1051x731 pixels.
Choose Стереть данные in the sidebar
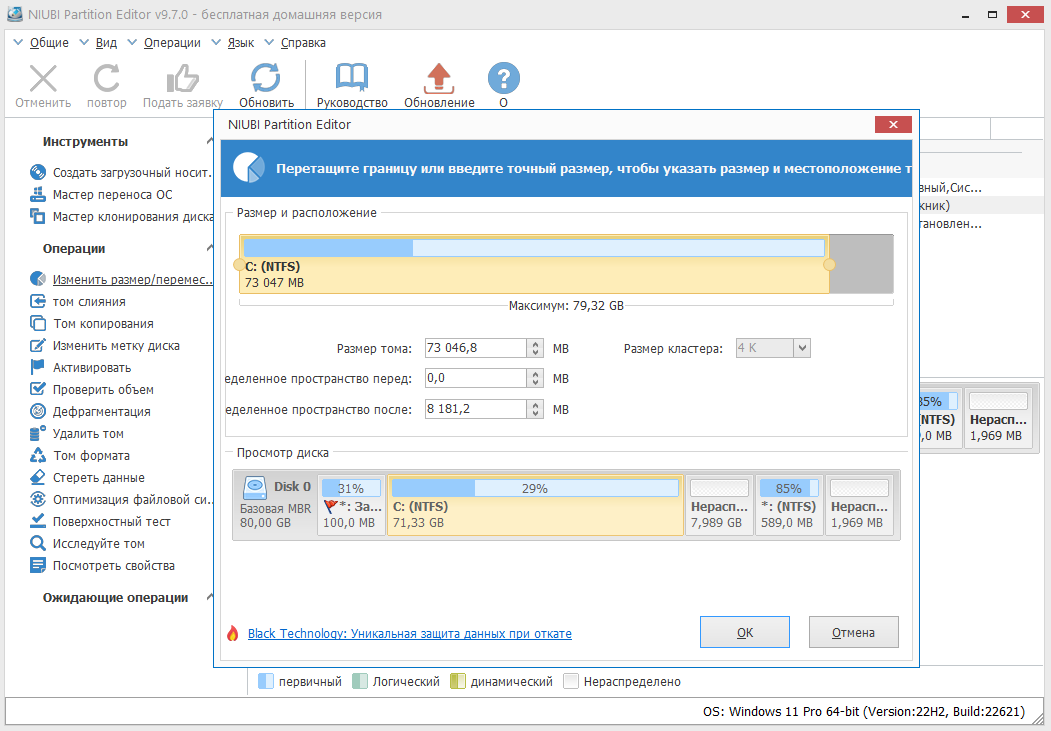pyautogui.click(x=98, y=477)
